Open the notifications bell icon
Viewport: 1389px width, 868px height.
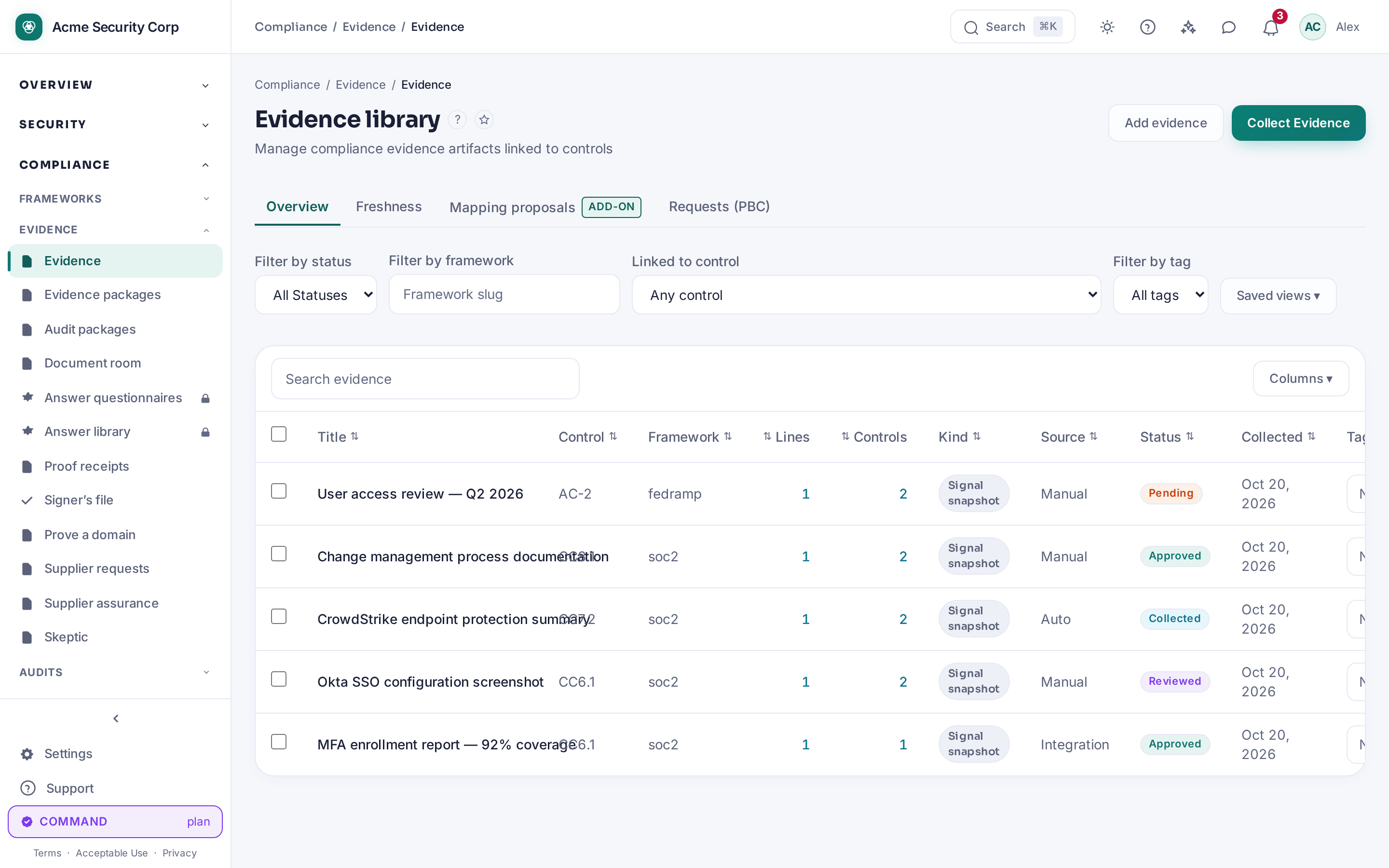pyautogui.click(x=1270, y=27)
